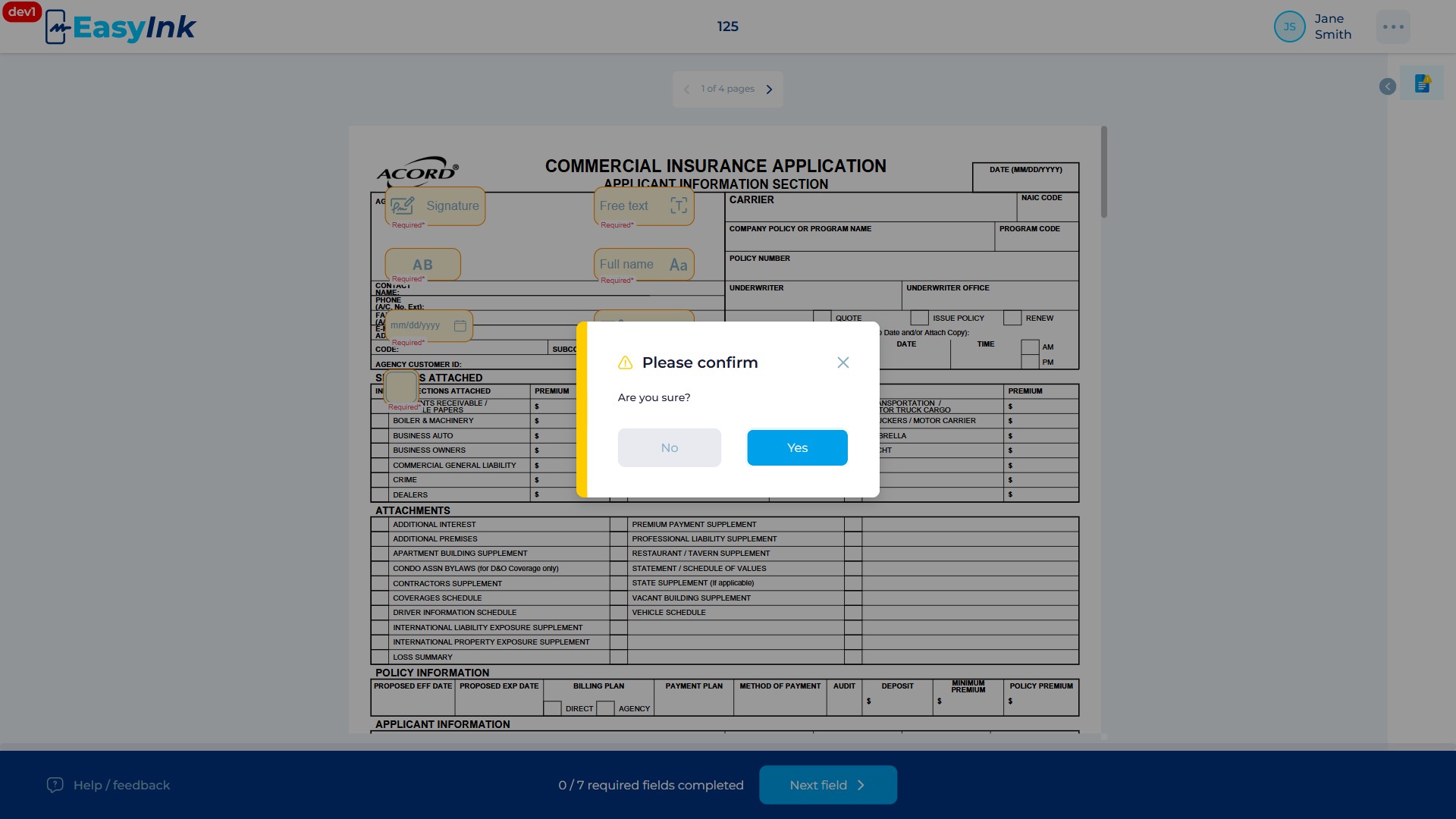The width and height of the screenshot is (1456, 819).
Task: Check the Issue Policy box
Action: coord(919,318)
